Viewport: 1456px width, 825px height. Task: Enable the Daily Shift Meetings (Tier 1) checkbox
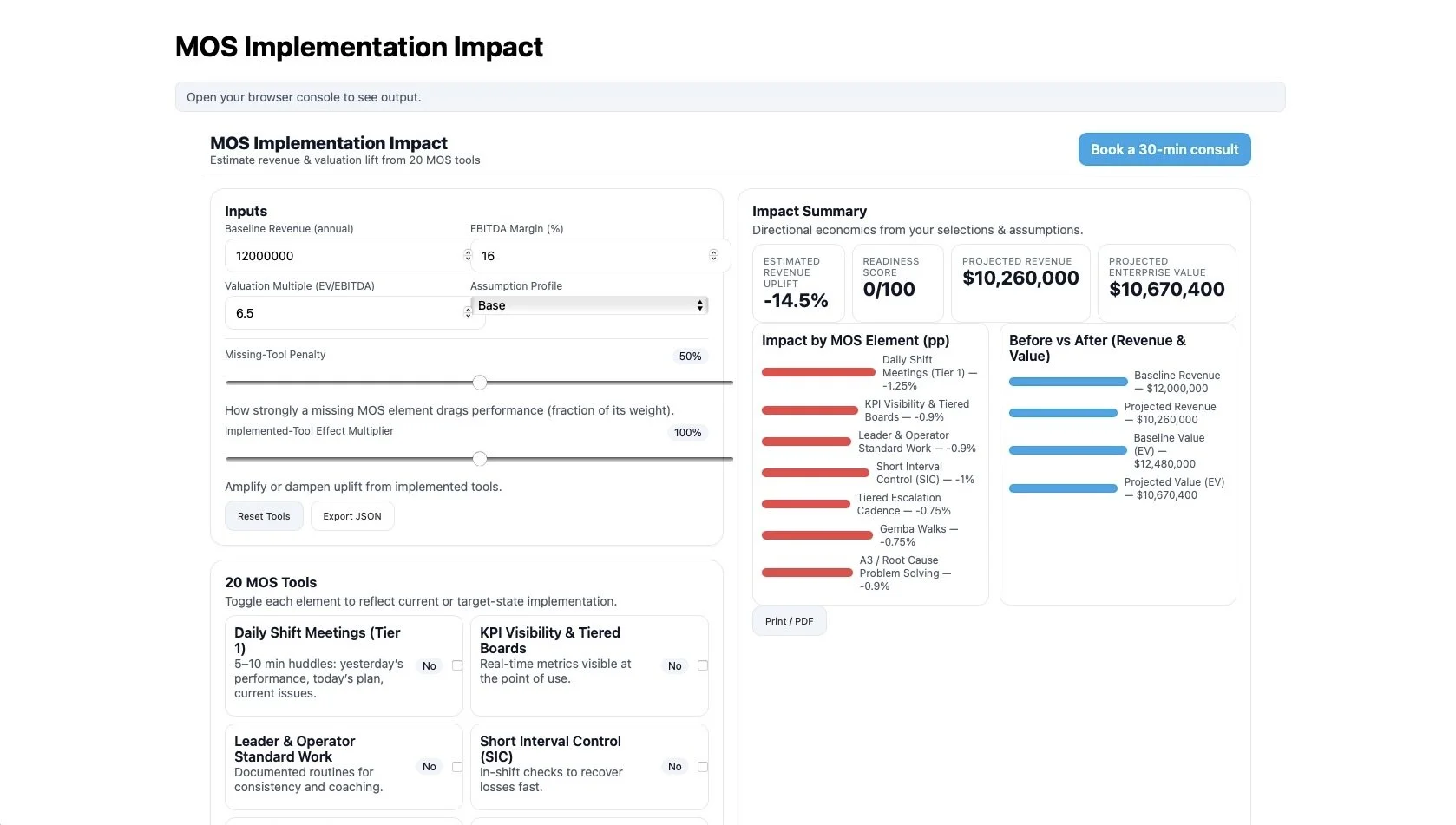457,665
